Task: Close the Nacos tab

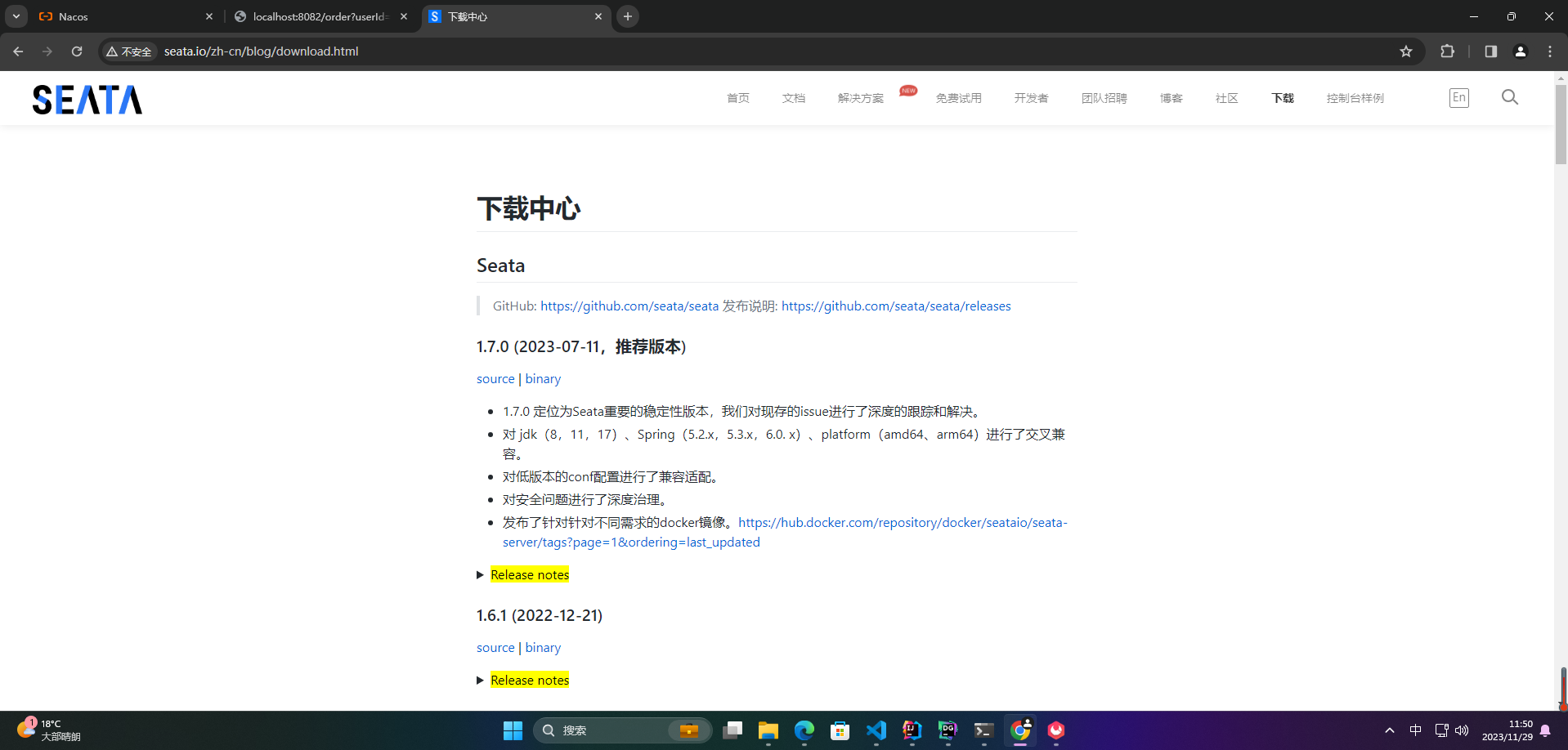Action: coord(209,16)
